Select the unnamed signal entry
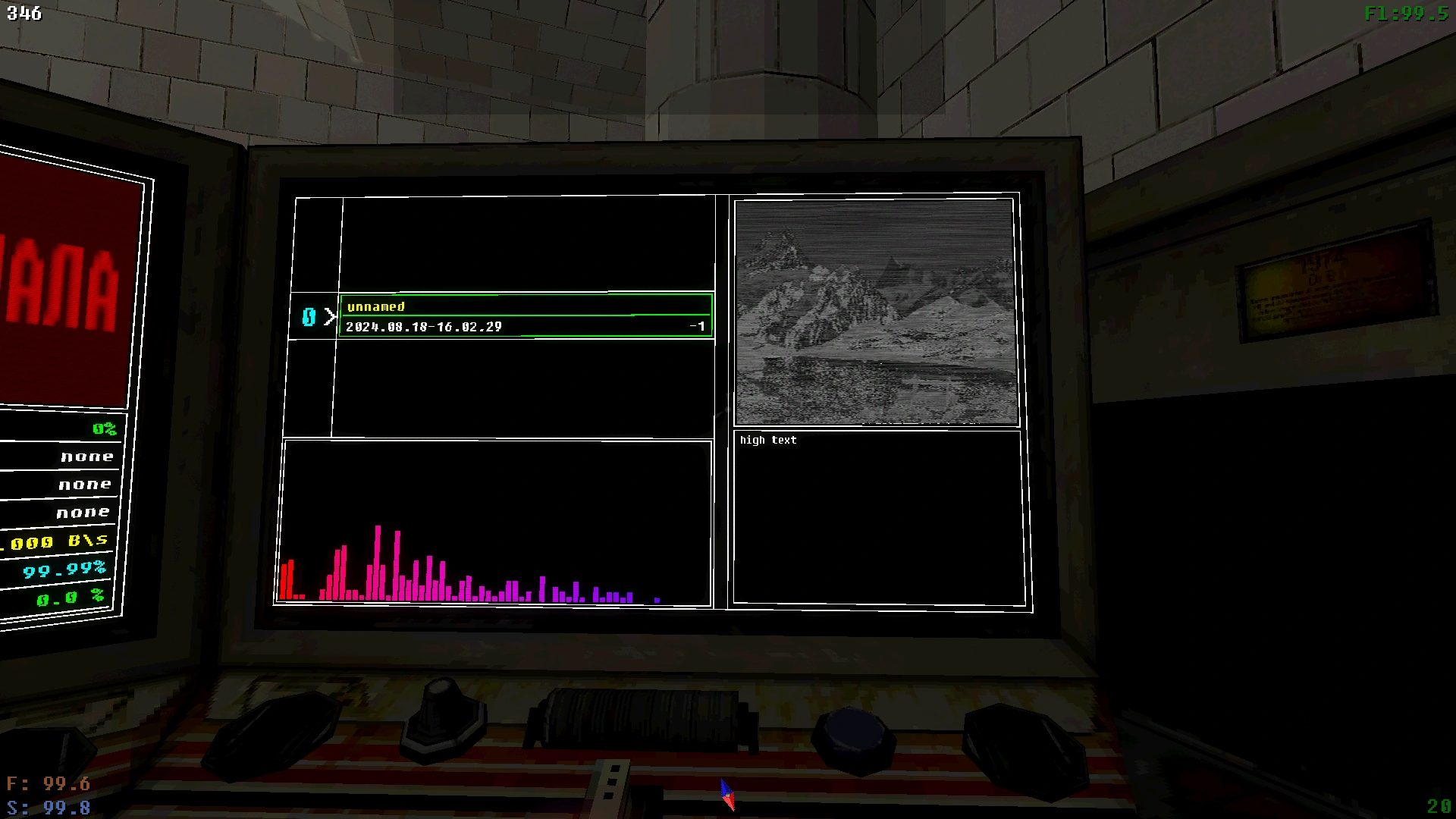Viewport: 1456px width, 819px height. [x=376, y=306]
